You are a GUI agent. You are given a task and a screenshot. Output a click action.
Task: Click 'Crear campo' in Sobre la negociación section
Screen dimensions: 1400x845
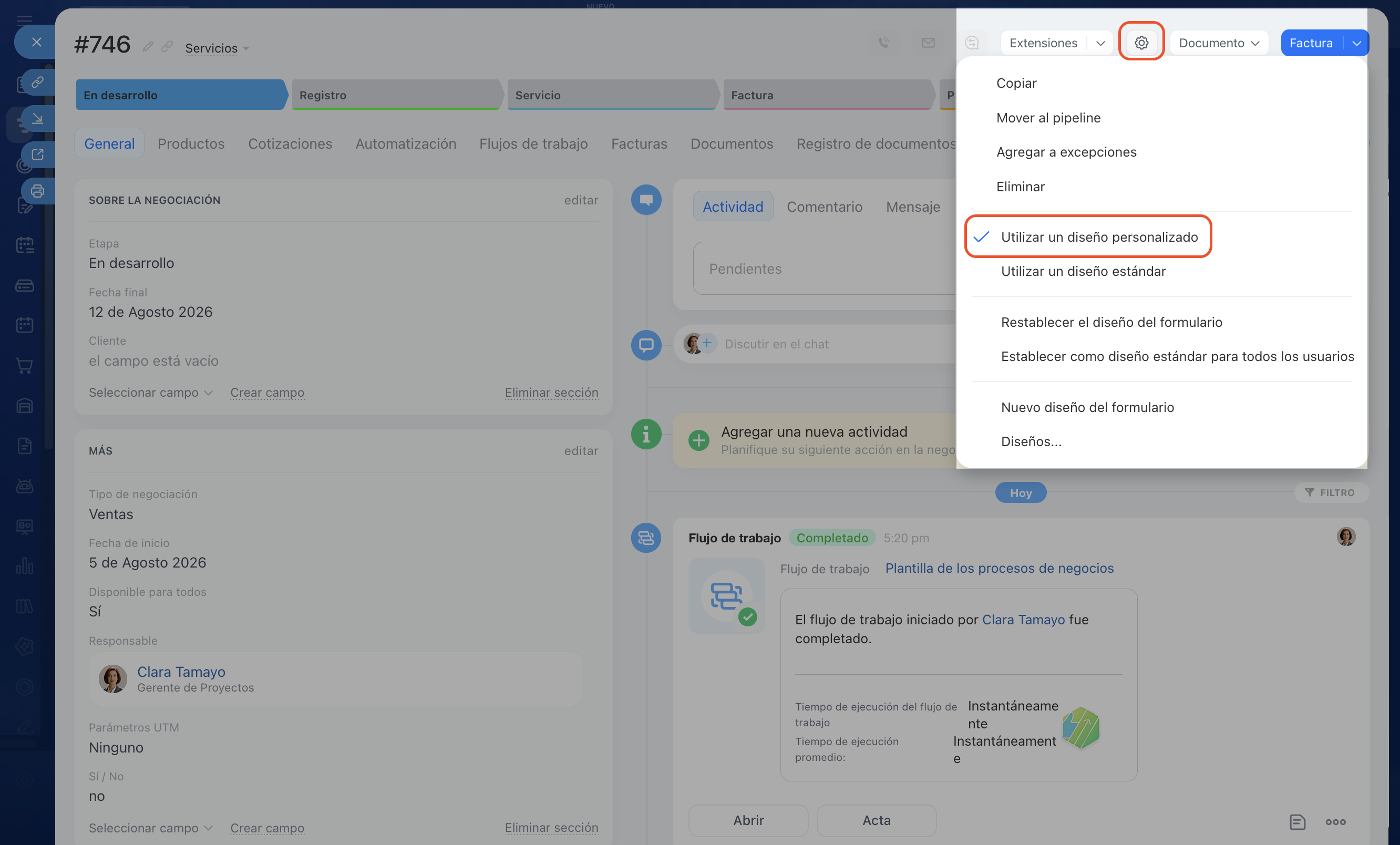coord(267,392)
